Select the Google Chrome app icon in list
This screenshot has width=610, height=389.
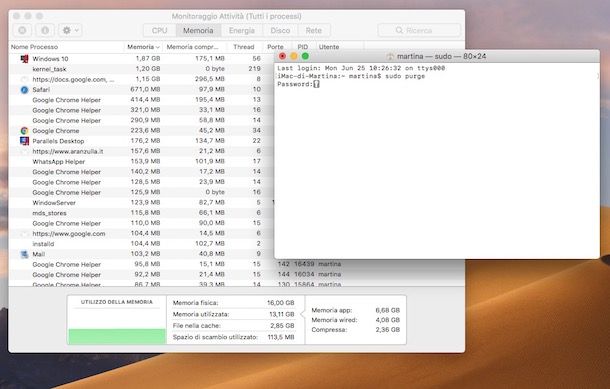24,131
